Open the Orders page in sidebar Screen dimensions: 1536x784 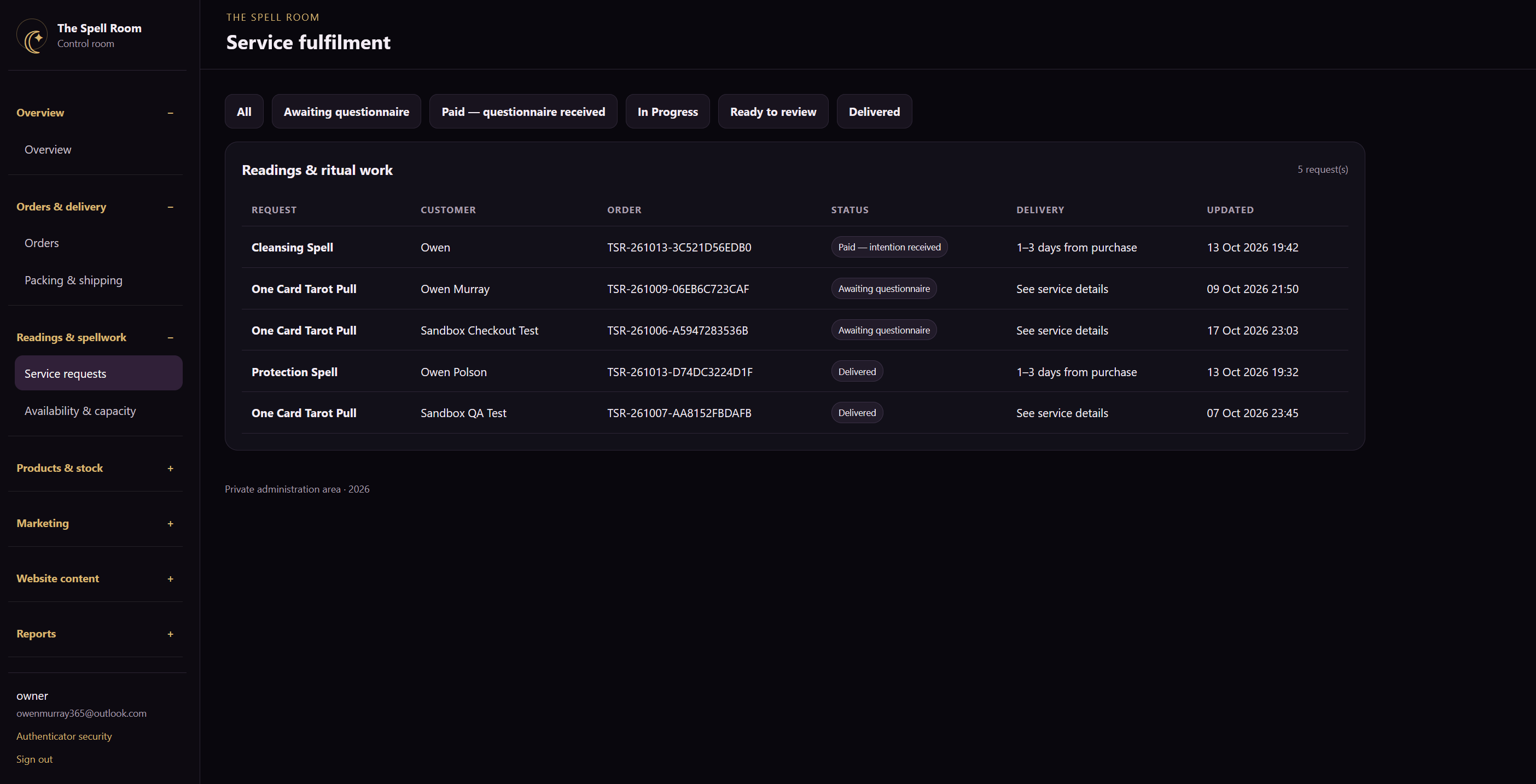click(98, 243)
